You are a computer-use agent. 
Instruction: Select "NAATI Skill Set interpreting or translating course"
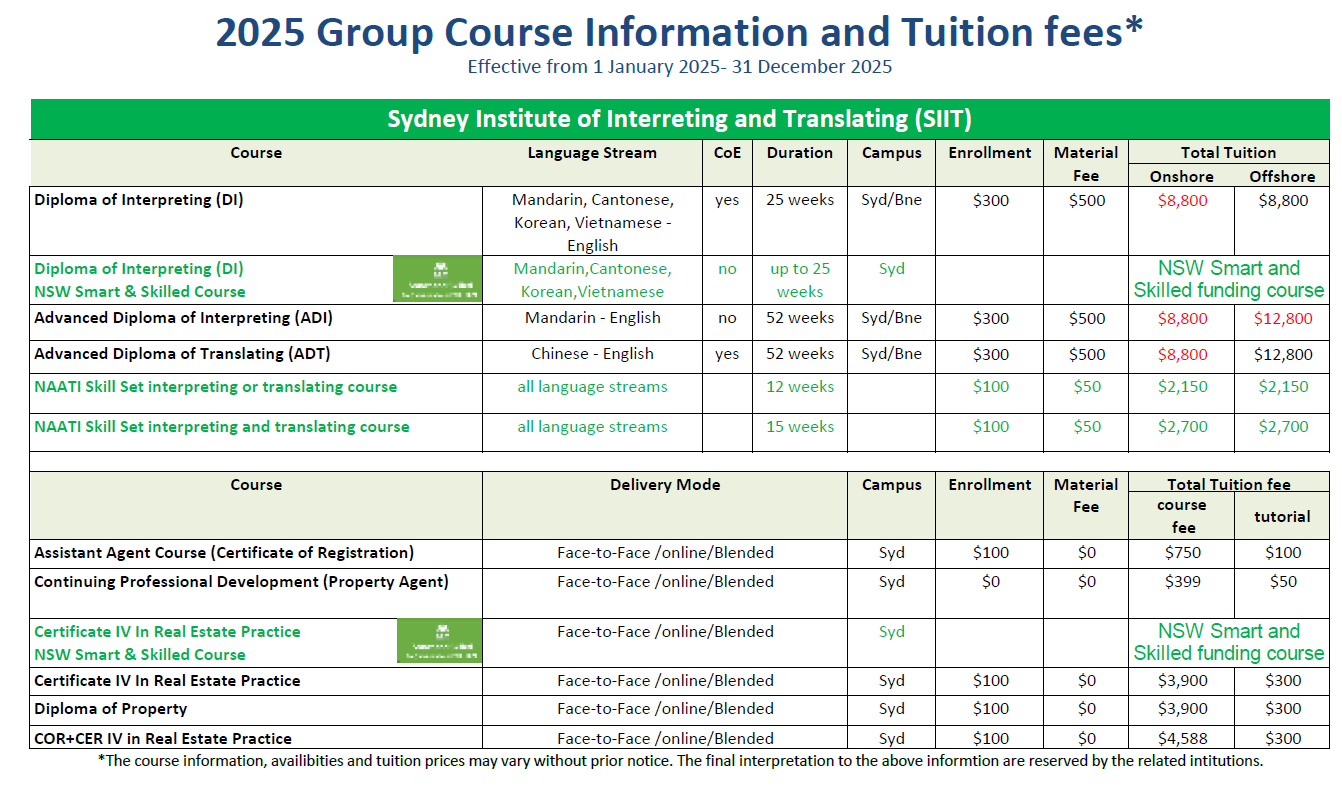(x=215, y=387)
